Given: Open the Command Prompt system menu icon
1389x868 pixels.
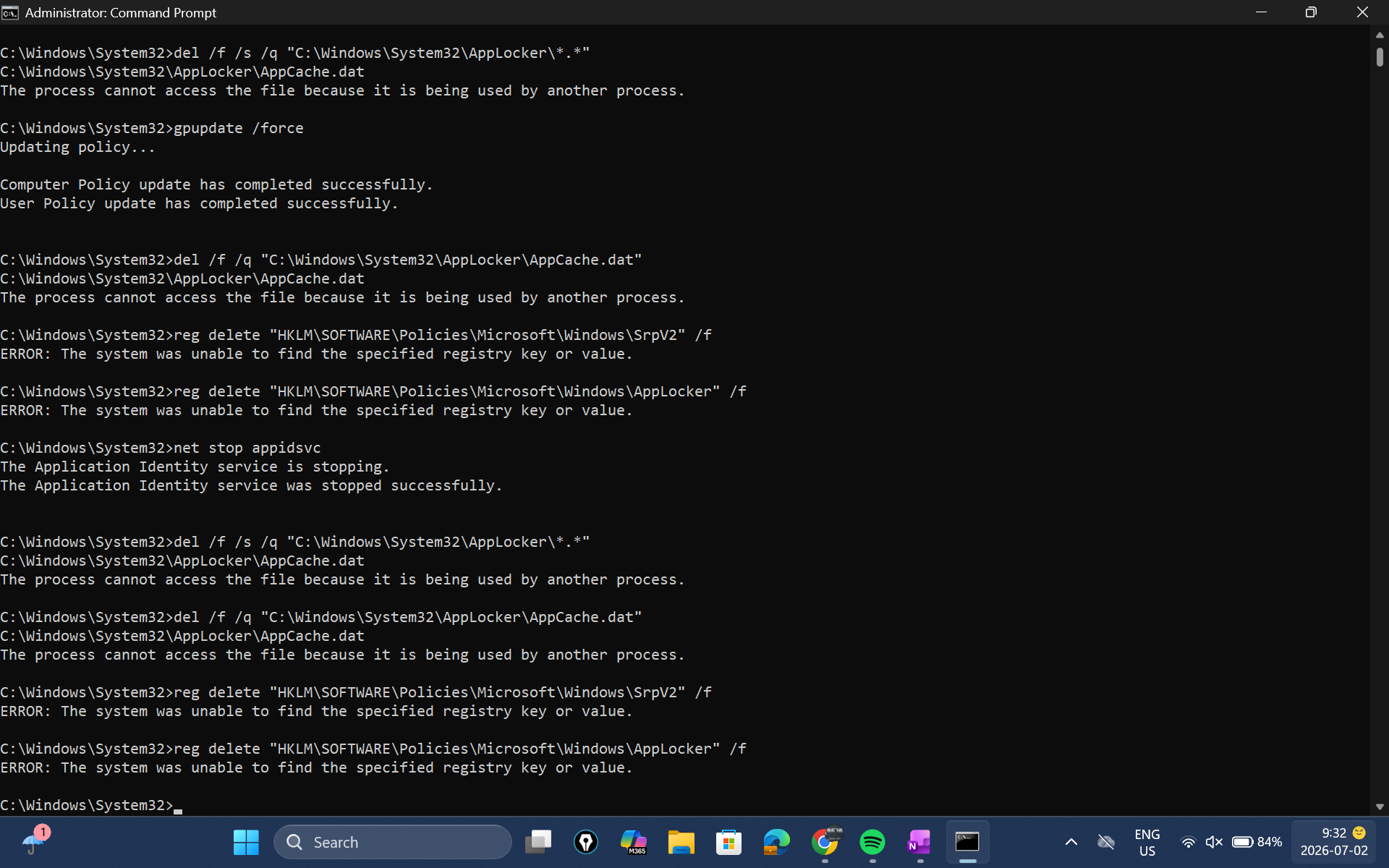Looking at the screenshot, I should [x=10, y=12].
